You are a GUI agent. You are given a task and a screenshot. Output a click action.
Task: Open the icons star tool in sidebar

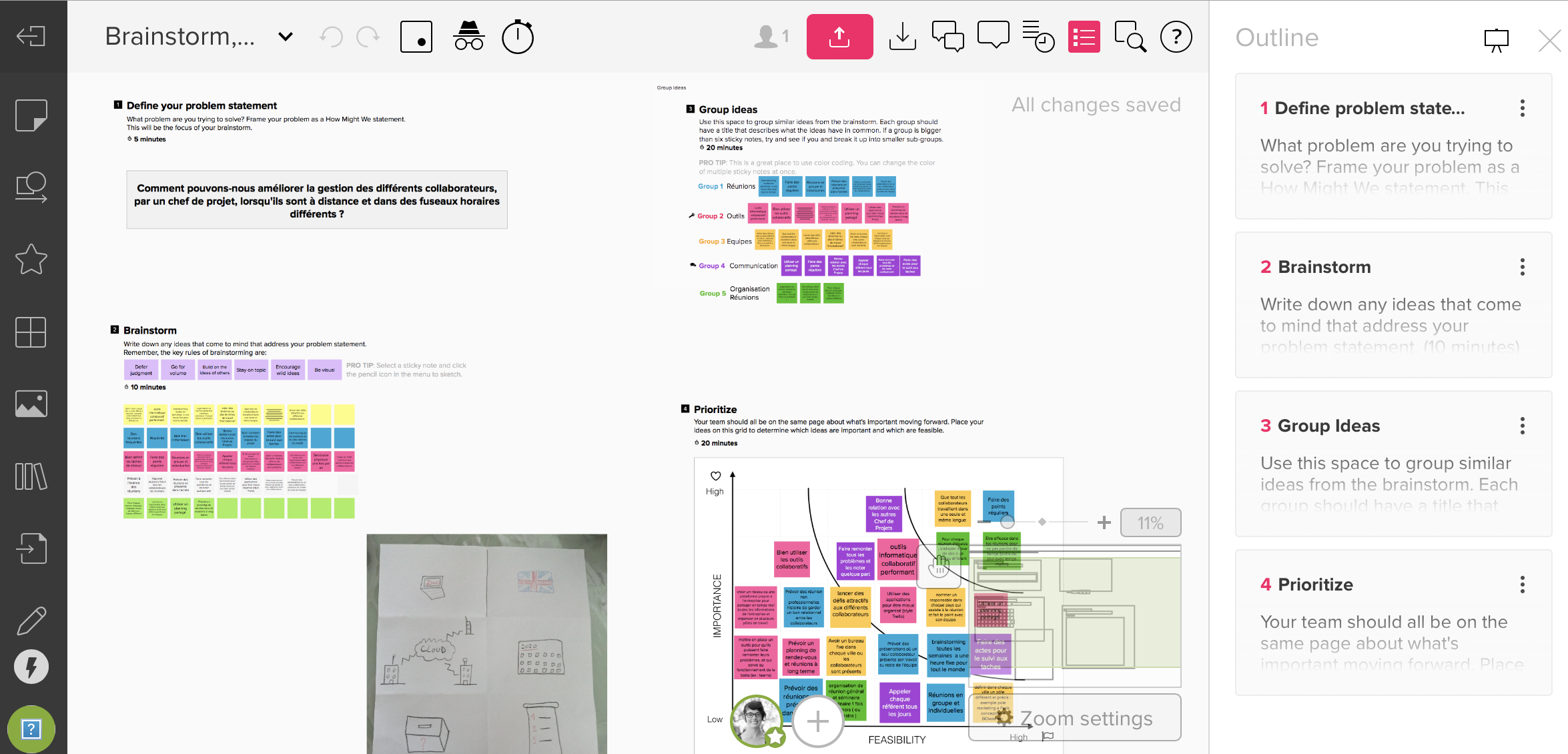coord(31,259)
